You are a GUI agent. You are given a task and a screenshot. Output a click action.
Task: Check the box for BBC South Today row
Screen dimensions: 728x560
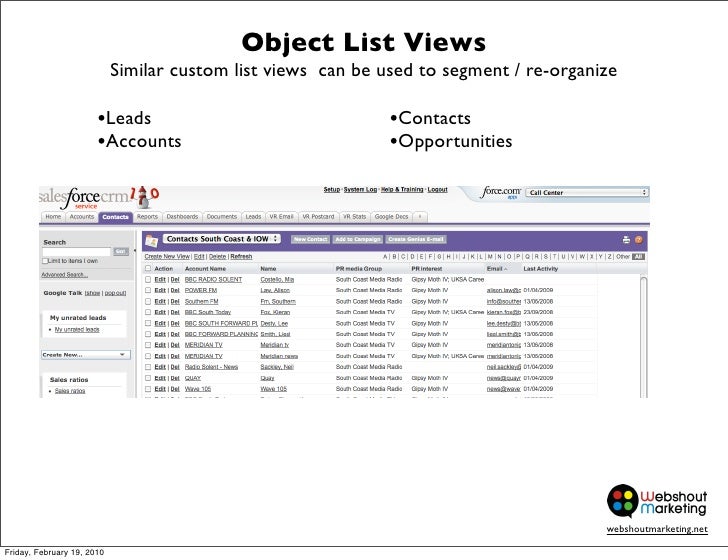pyautogui.click(x=148, y=313)
